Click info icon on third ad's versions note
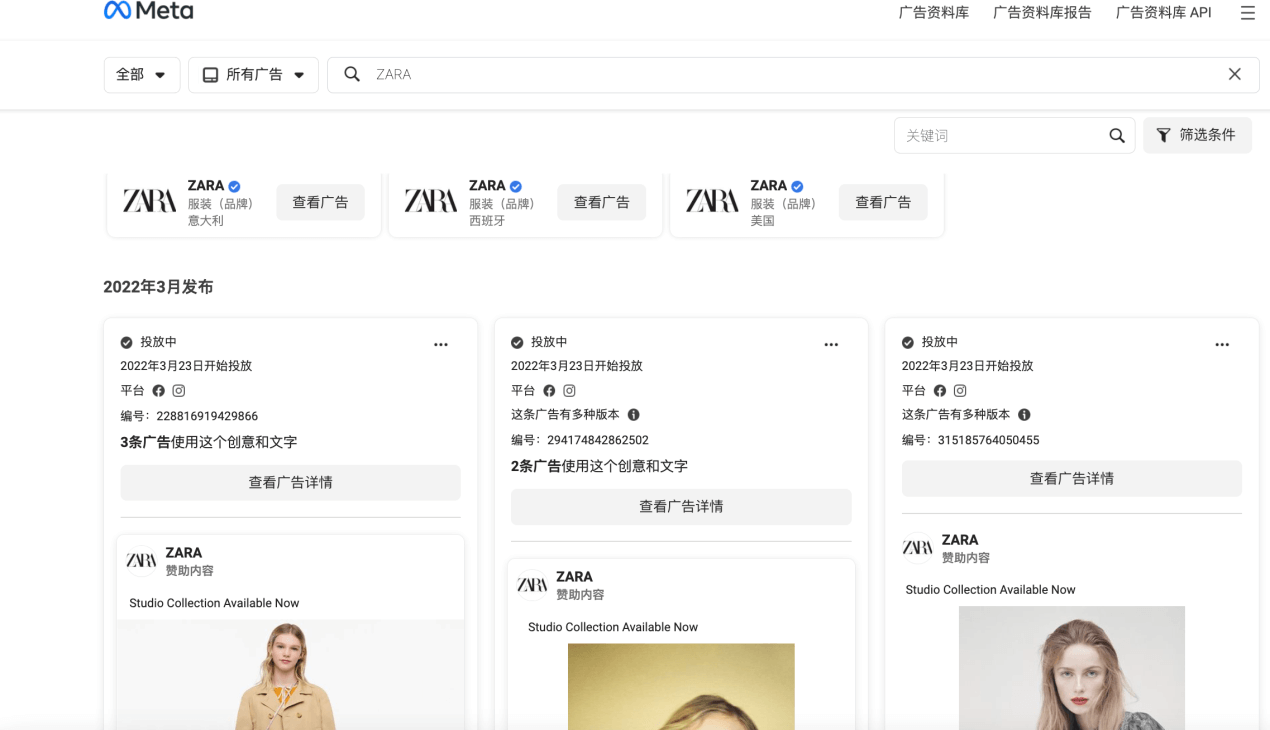Screen dimensions: 1270x730 [x=1024, y=415]
